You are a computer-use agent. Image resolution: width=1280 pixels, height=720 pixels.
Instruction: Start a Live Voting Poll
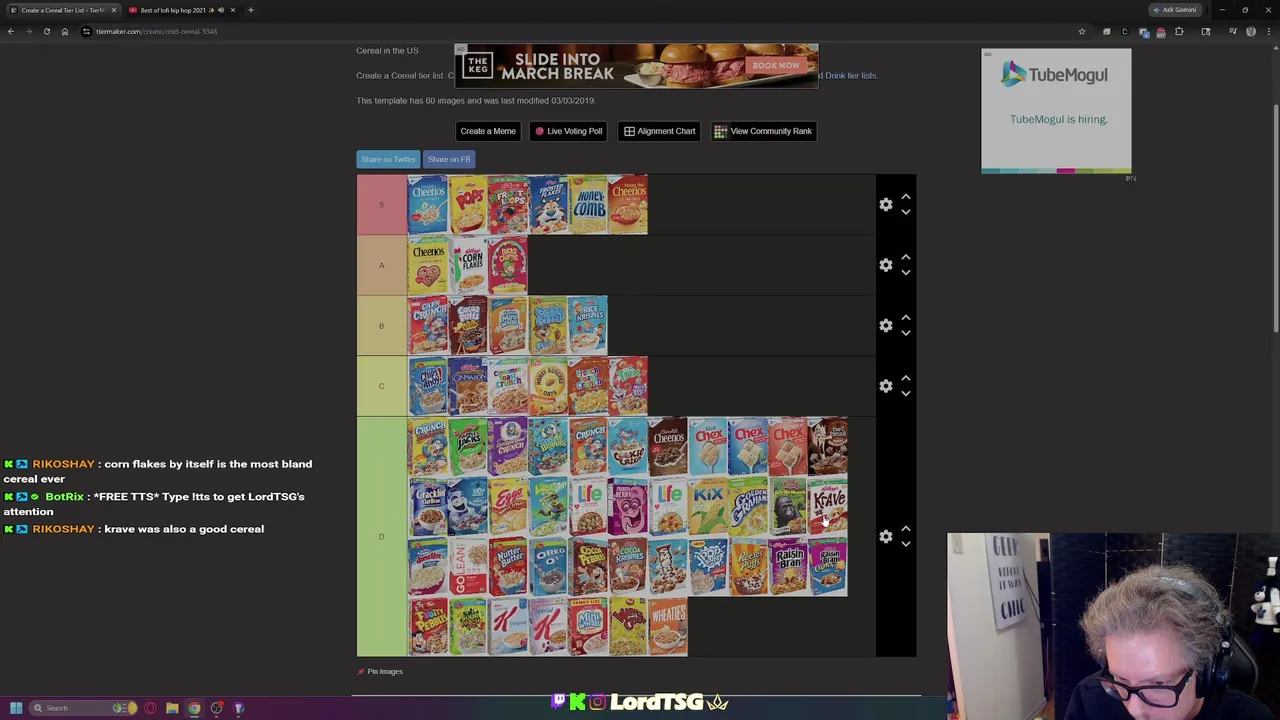(x=569, y=131)
